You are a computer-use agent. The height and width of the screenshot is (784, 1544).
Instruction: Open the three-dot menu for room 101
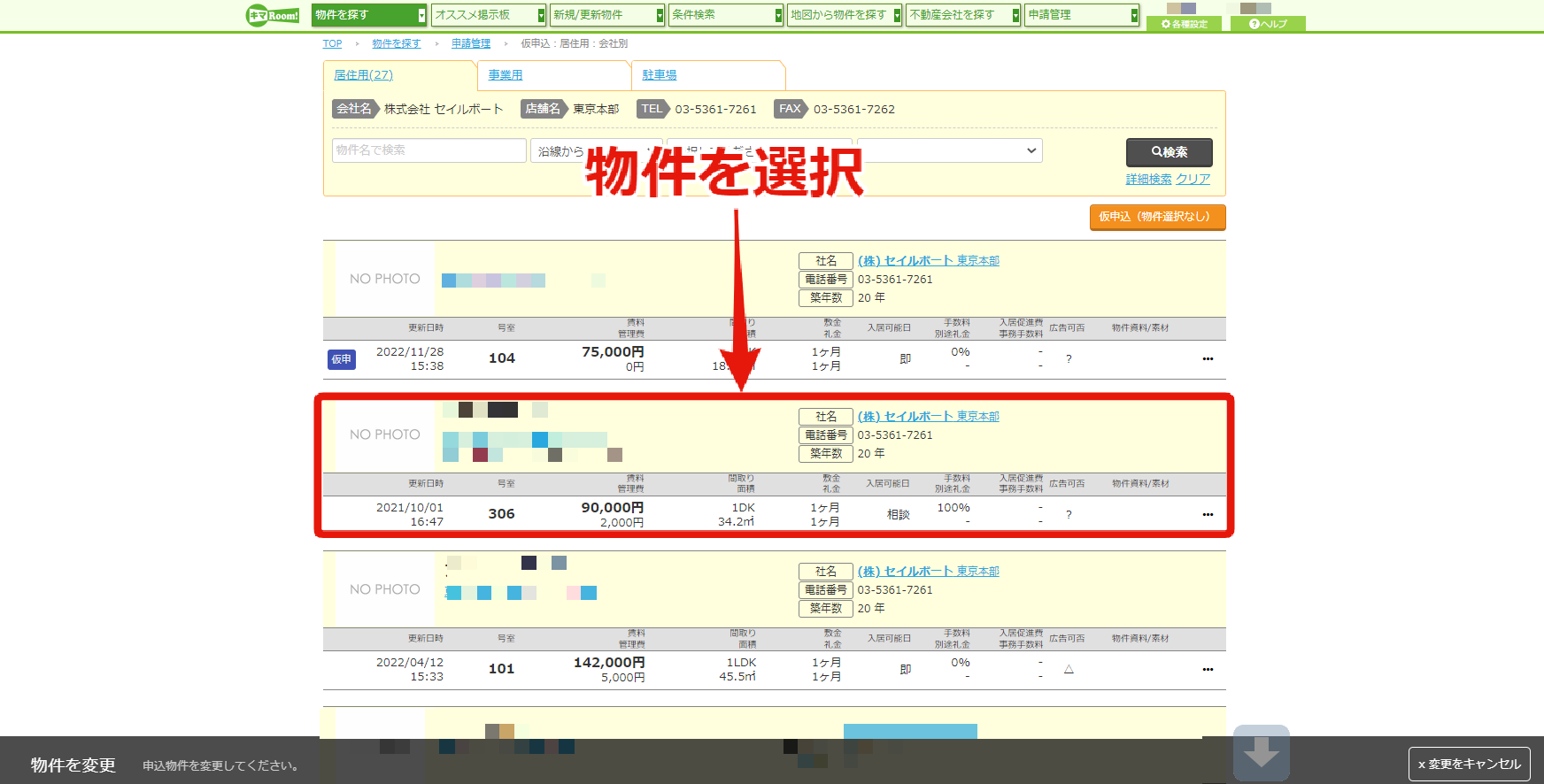point(1208,670)
